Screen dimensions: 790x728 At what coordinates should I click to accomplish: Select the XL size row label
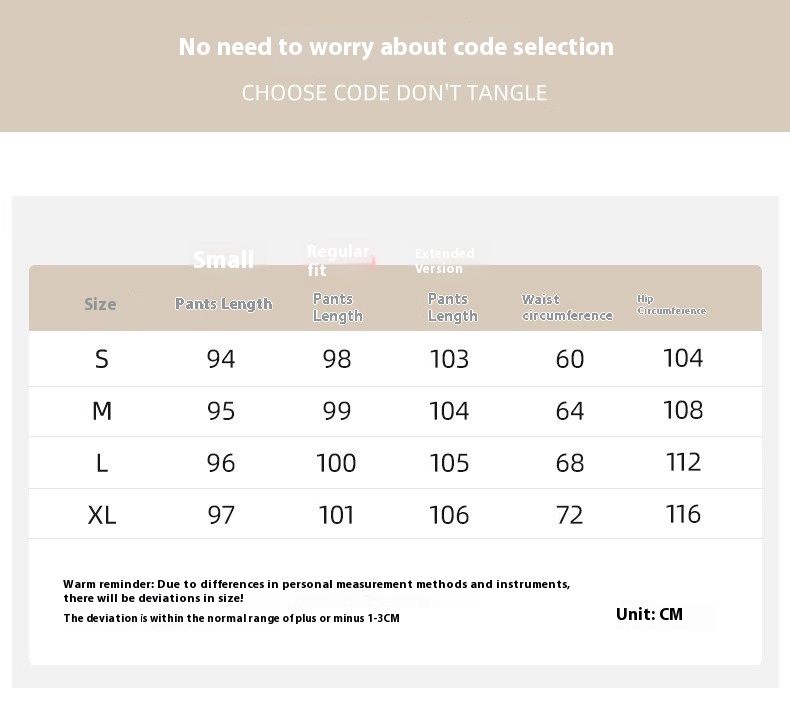[x=102, y=515]
